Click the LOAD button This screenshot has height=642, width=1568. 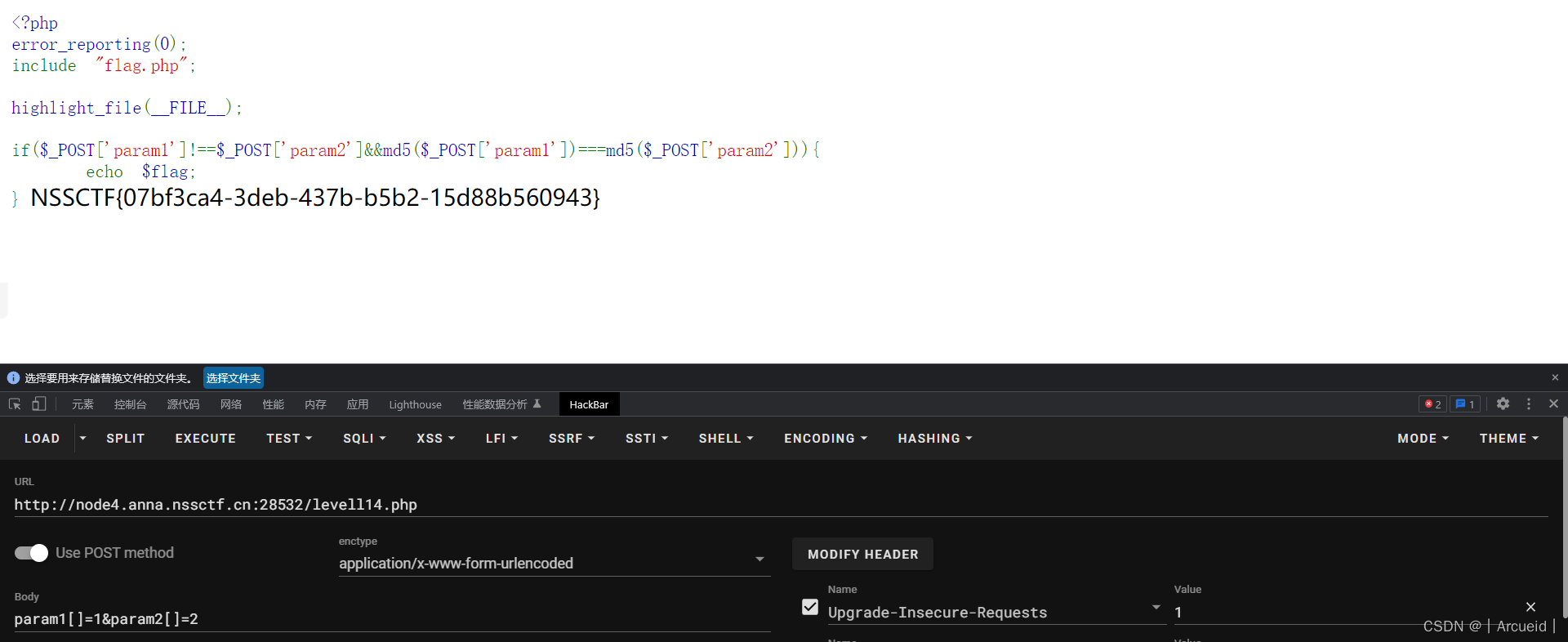[x=42, y=439]
